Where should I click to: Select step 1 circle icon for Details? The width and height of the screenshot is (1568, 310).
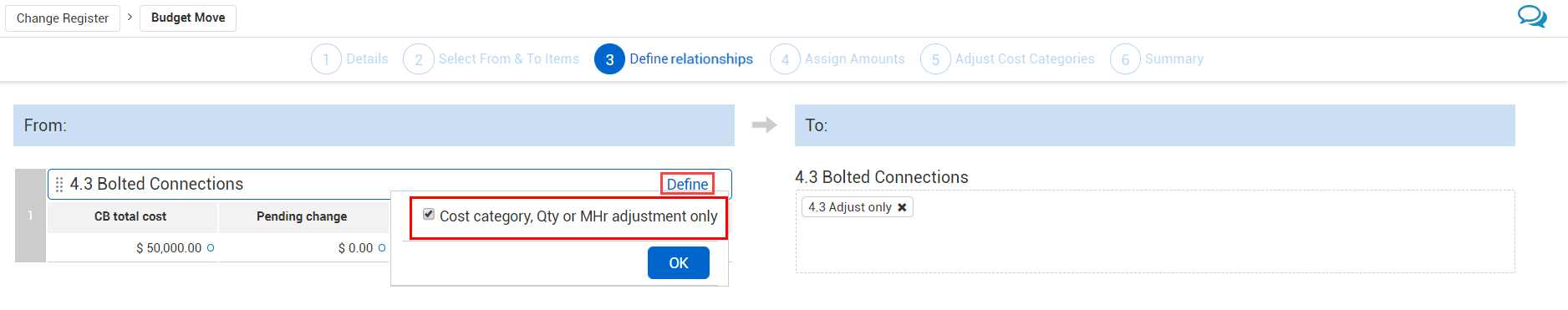click(326, 59)
